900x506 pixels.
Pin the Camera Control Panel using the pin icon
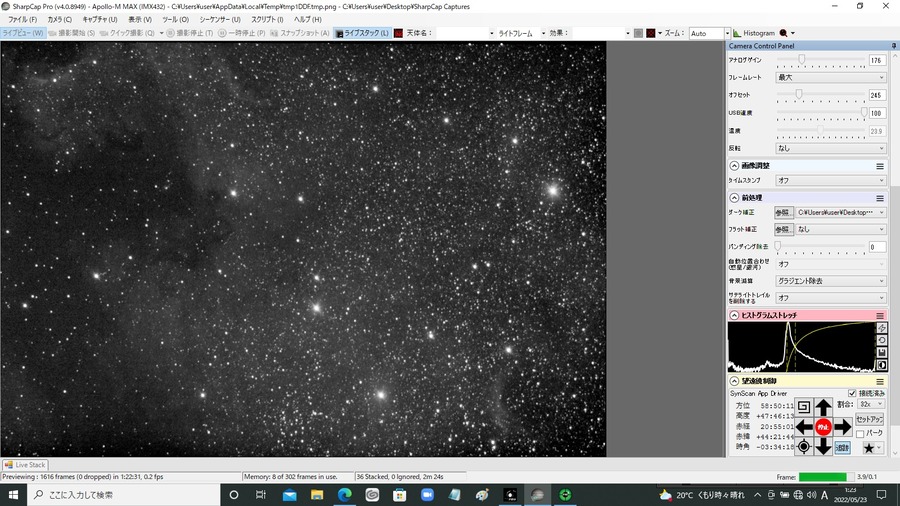point(894,46)
